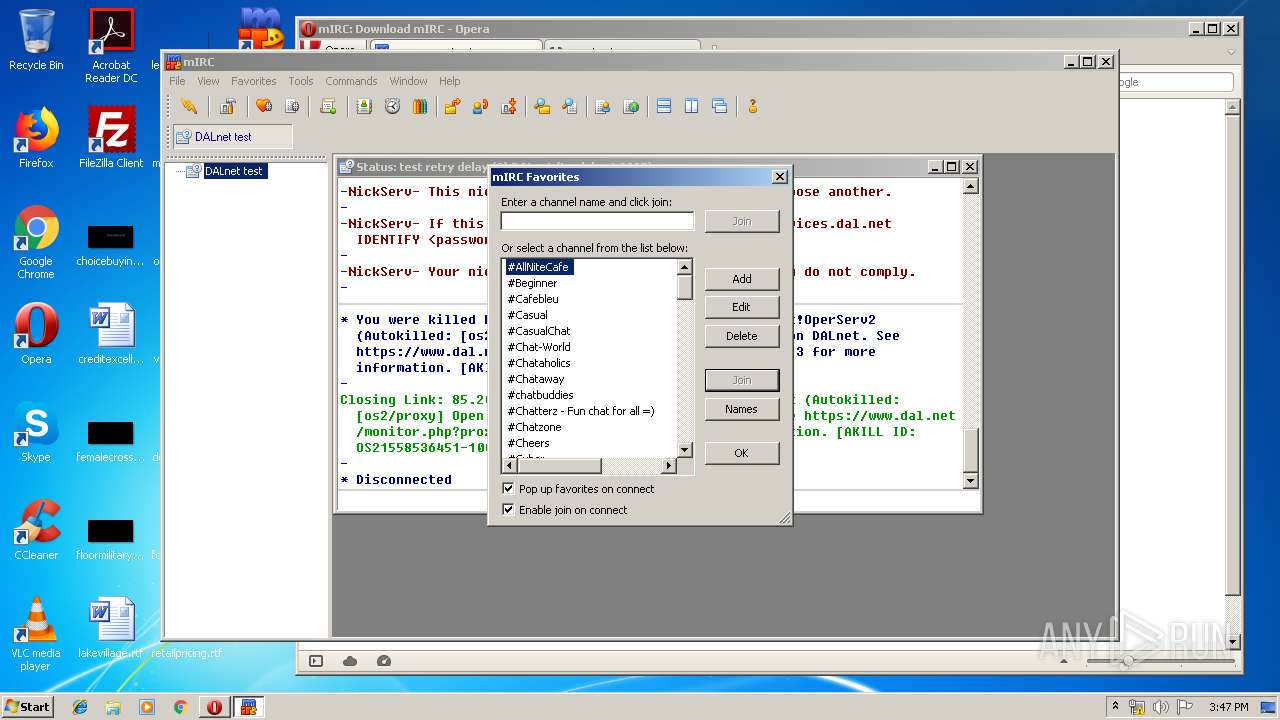The image size is (1280, 720).
Task: Open the Timer clock toolbar icon
Action: [x=392, y=106]
